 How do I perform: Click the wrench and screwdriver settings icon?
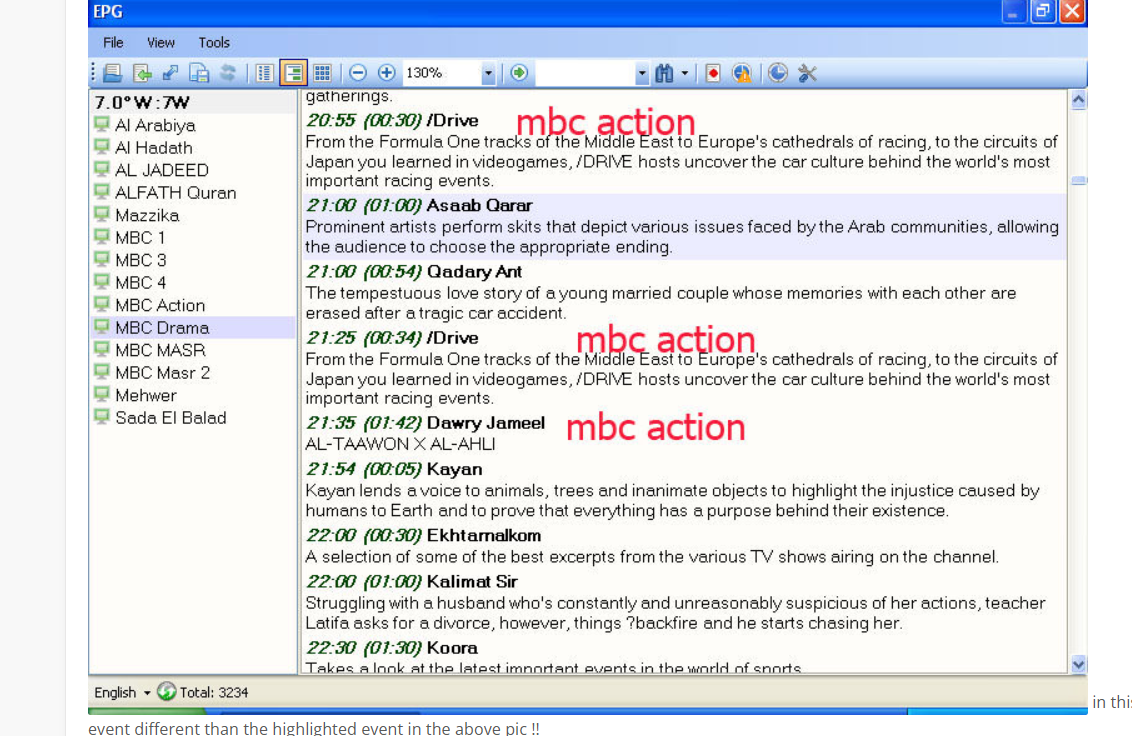[x=808, y=73]
